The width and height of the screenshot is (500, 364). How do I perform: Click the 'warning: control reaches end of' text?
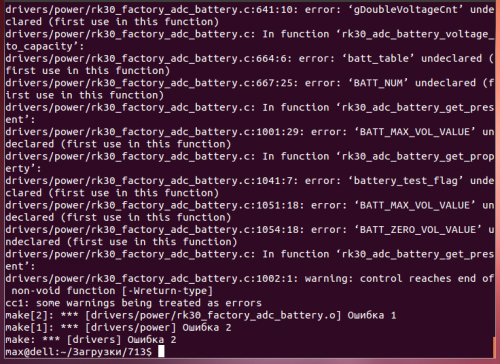[x=399, y=279]
